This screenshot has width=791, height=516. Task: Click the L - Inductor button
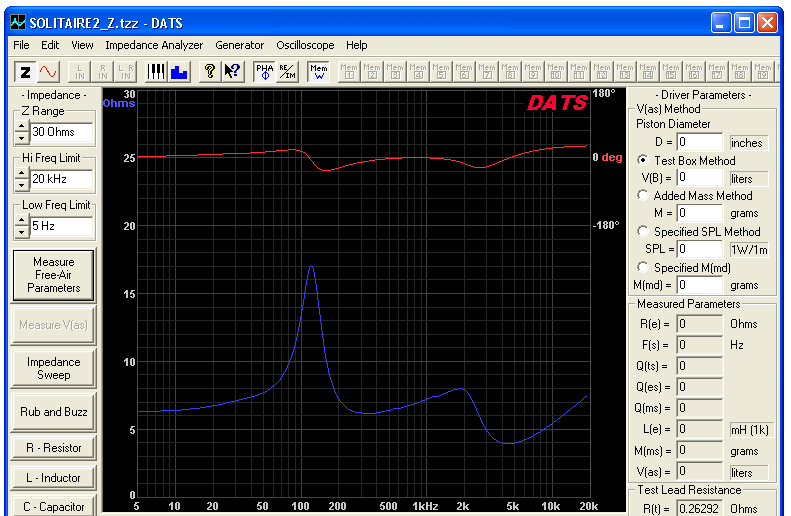[x=53, y=478]
